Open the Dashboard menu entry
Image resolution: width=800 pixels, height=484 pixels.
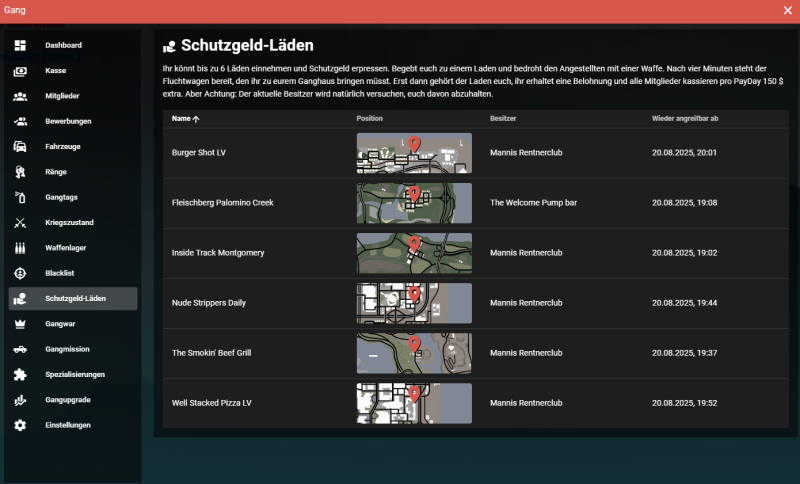(x=73, y=45)
